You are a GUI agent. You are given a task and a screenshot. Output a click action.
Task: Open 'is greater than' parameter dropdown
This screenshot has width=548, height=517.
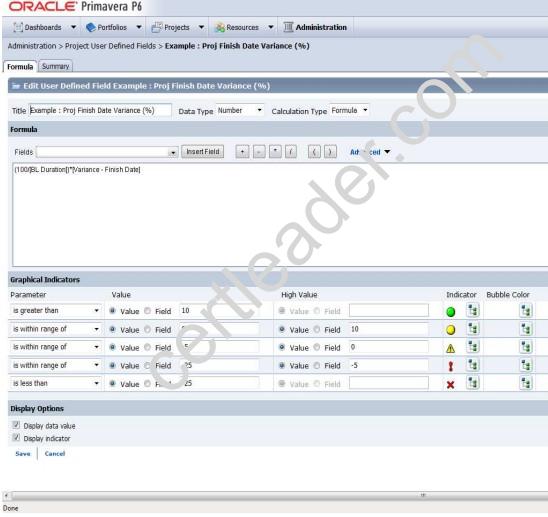pos(96,311)
